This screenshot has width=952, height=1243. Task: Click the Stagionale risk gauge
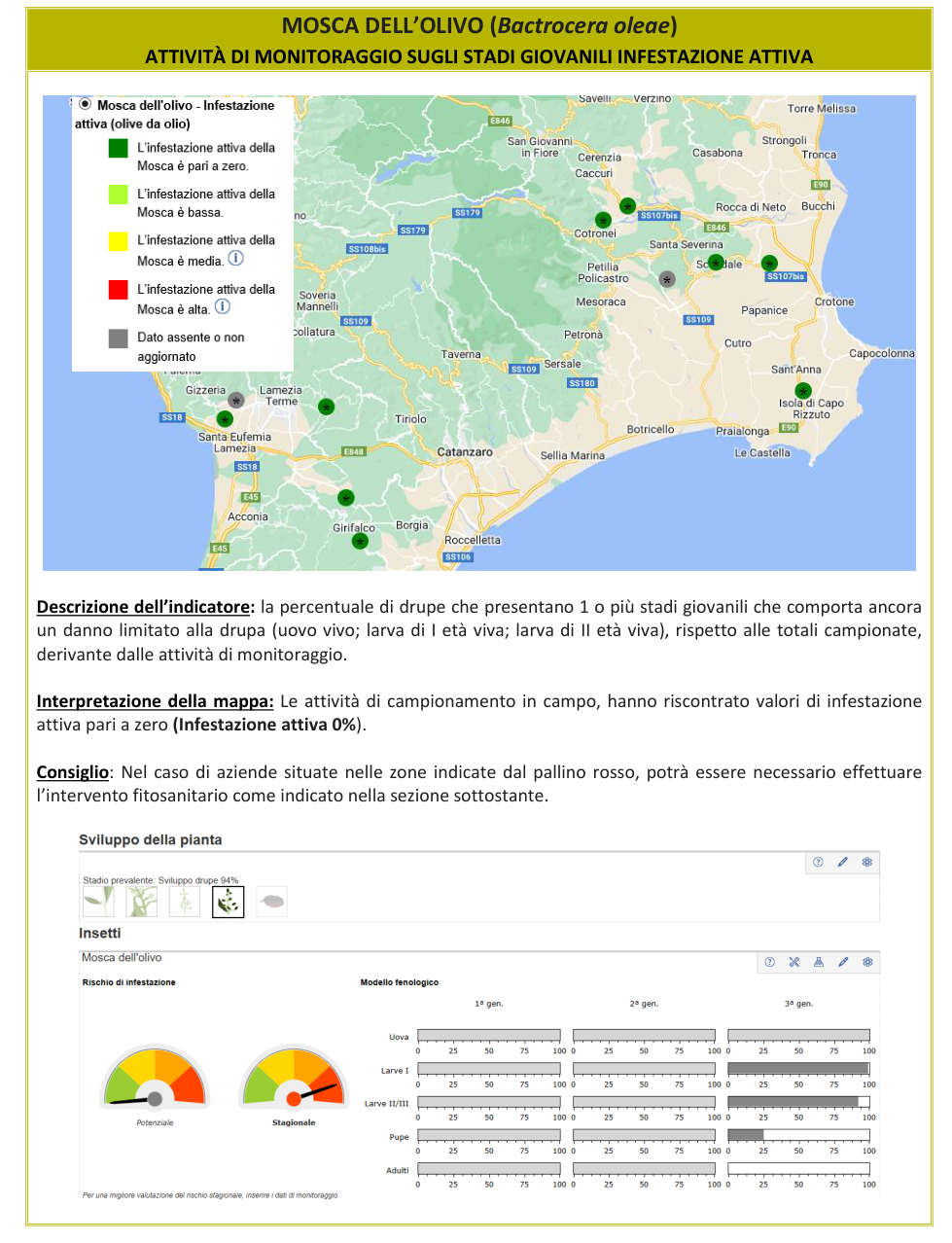294,1078
